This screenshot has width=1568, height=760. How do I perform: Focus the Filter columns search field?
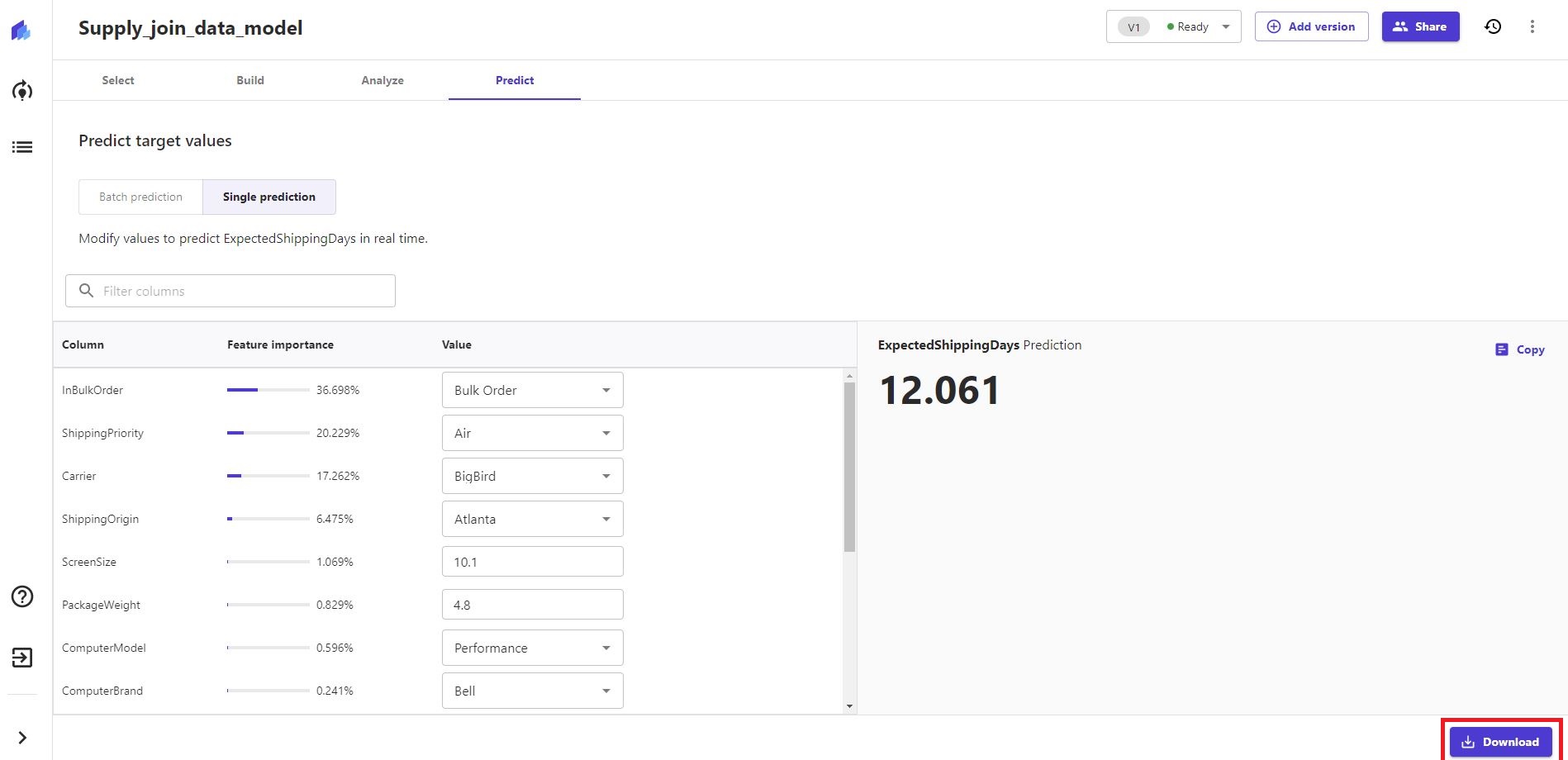(230, 291)
